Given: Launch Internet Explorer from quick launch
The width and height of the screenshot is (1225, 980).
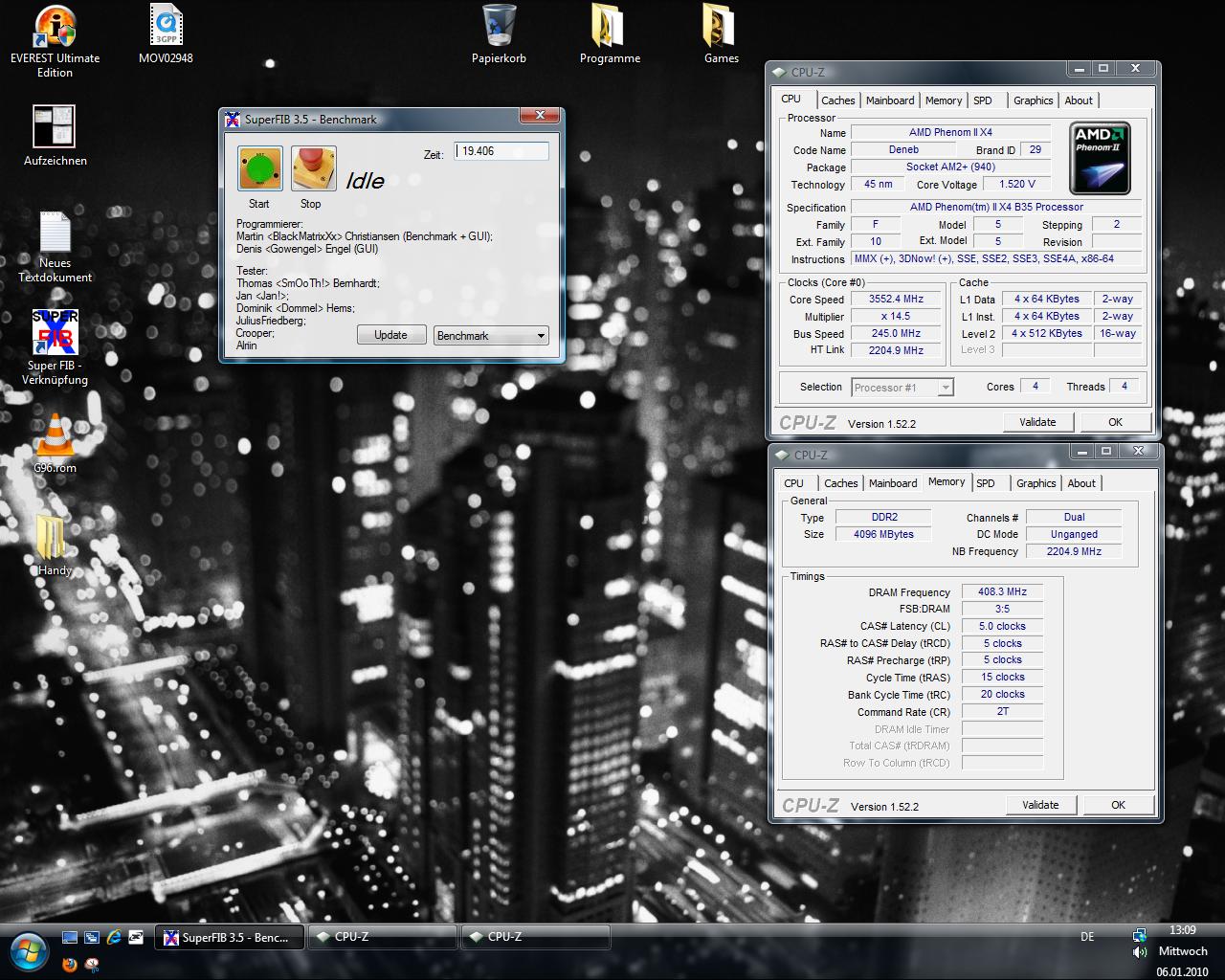Looking at the screenshot, I should pos(114,938).
